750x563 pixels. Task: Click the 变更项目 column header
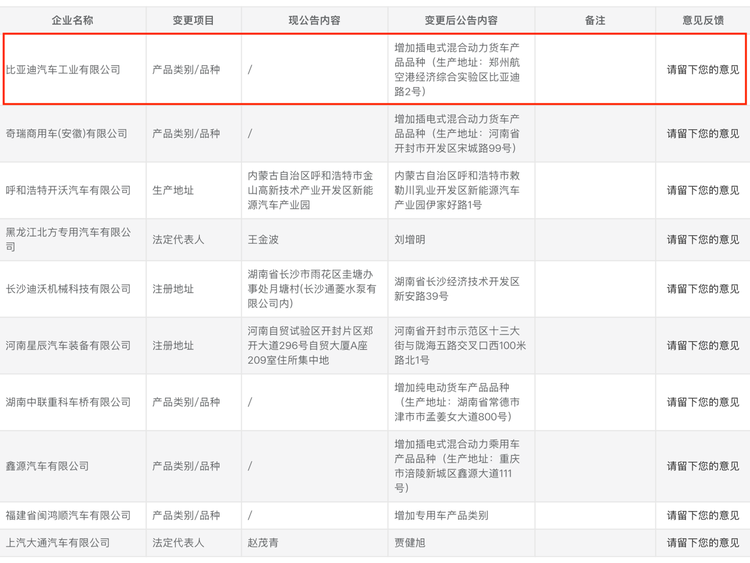(193, 20)
